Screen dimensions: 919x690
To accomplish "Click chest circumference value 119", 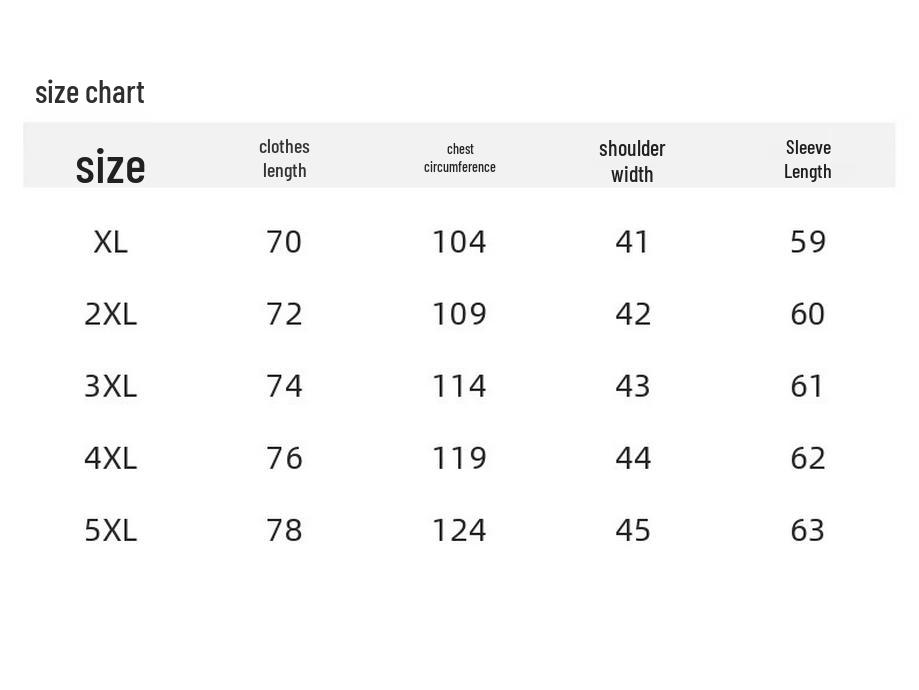I will tap(459, 458).
